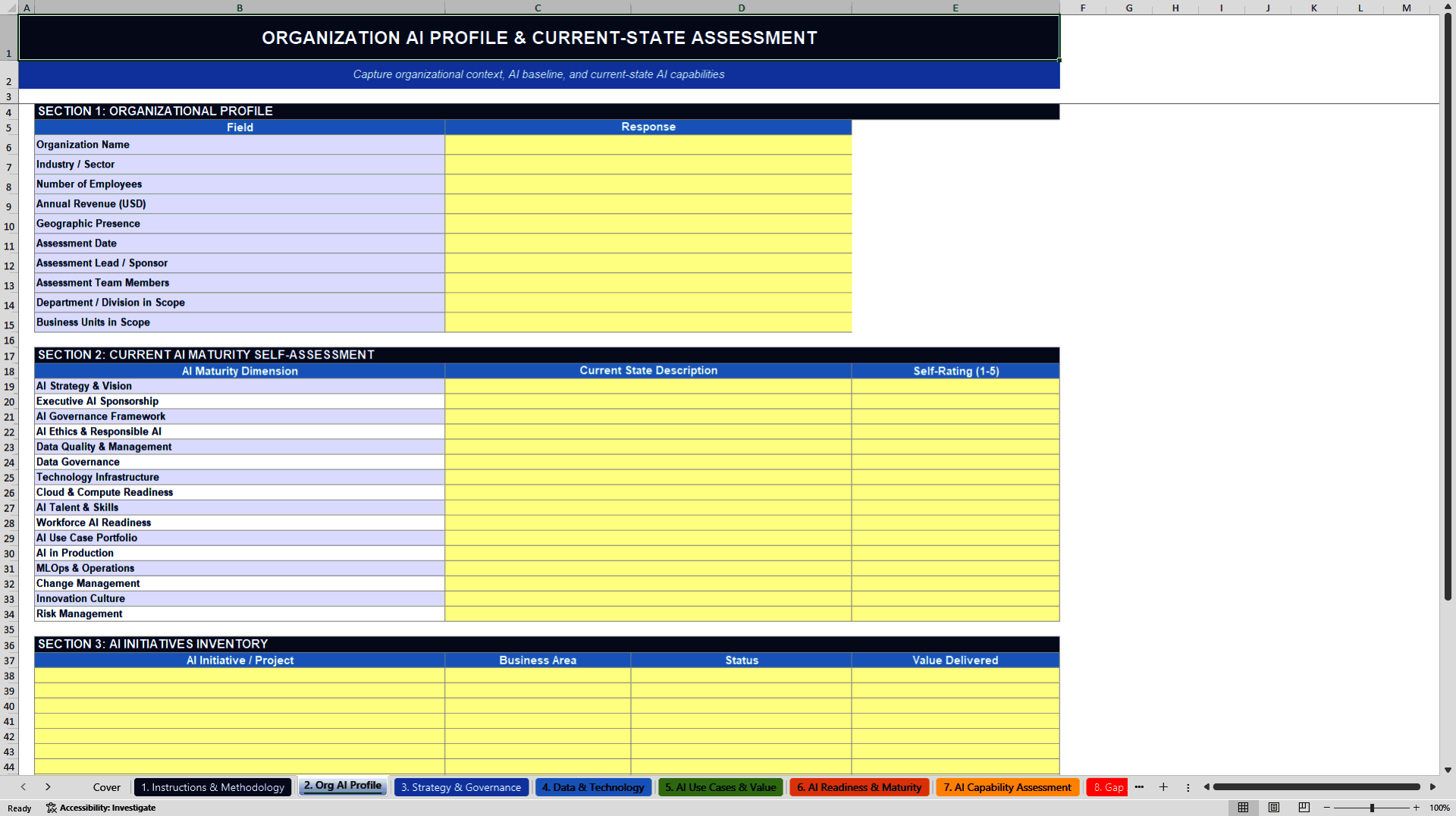Viewport: 1456px width, 816px height.
Task: Click the Assessment Lead / Sponsor label
Action: (x=240, y=263)
